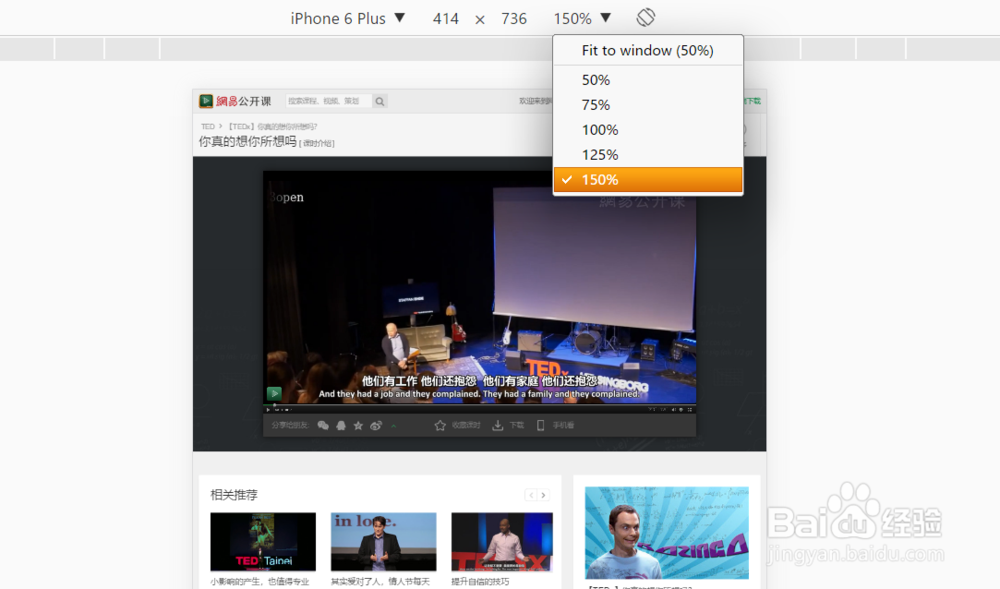
Task: Click the green play button on video
Action: [274, 393]
